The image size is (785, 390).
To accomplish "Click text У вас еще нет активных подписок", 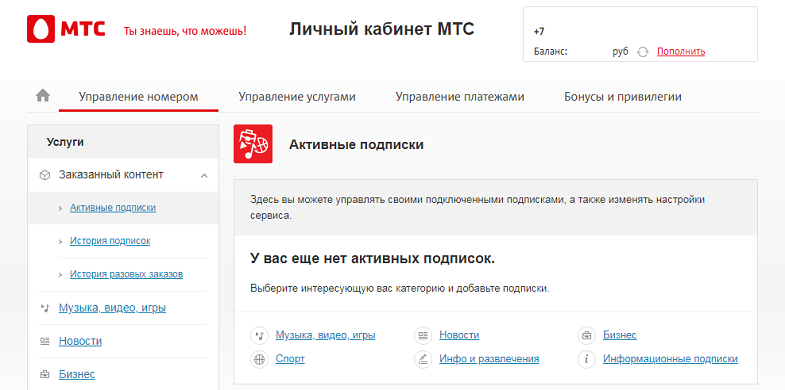I will (x=372, y=259).
